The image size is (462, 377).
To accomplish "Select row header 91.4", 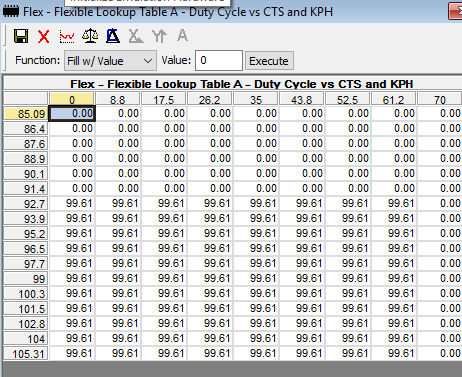I will 26,189.
